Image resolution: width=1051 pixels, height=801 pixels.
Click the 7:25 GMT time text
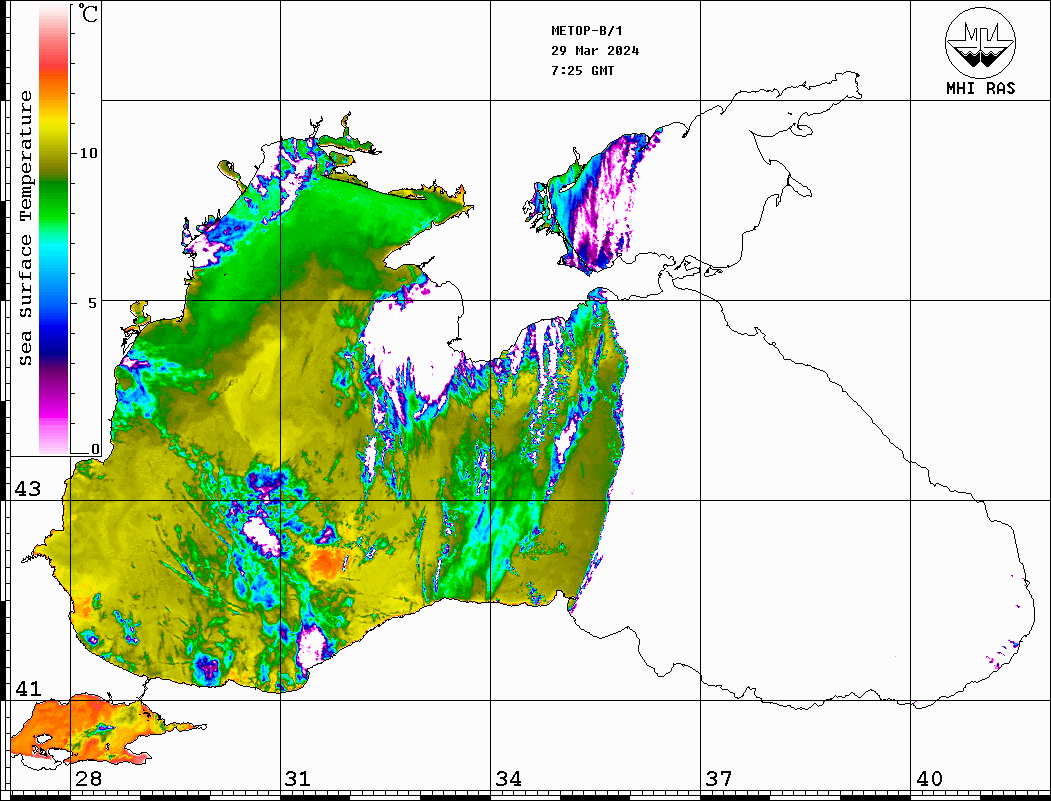(583, 70)
